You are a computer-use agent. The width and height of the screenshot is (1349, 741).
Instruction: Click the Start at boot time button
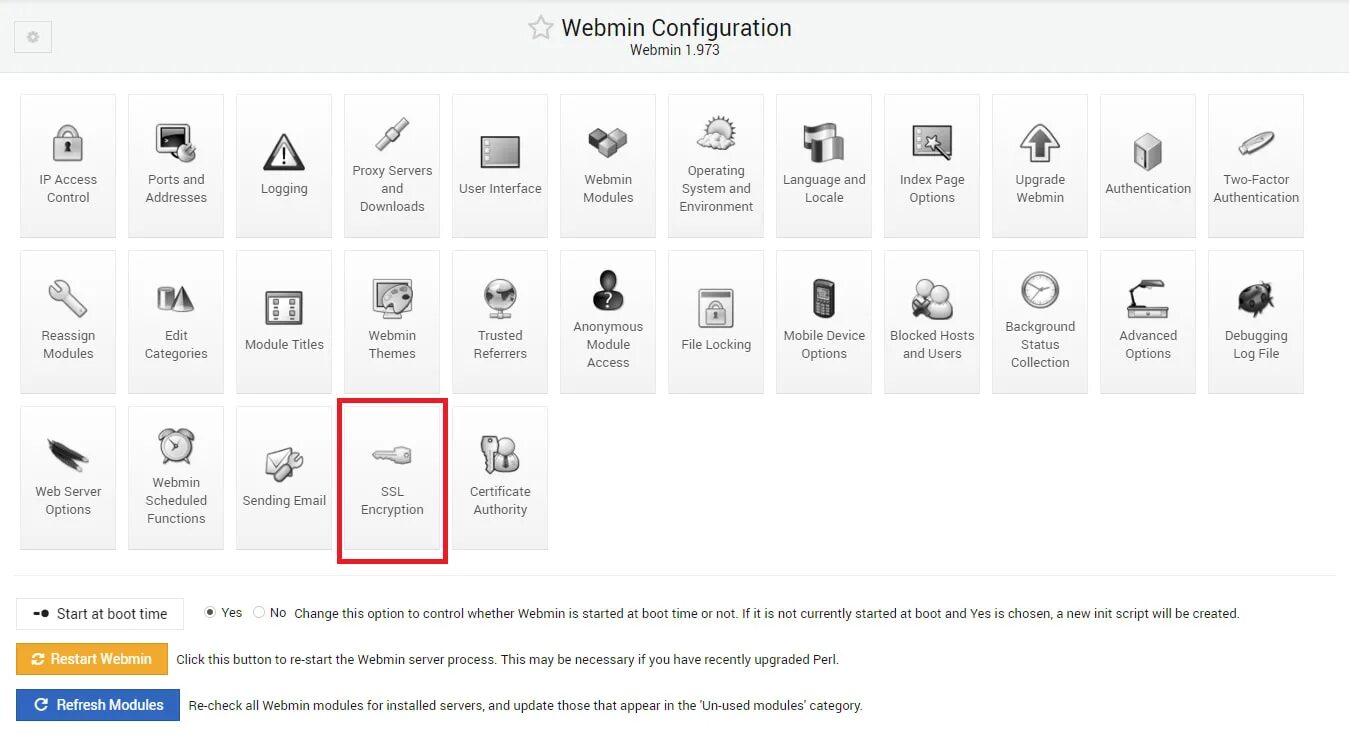(x=100, y=614)
